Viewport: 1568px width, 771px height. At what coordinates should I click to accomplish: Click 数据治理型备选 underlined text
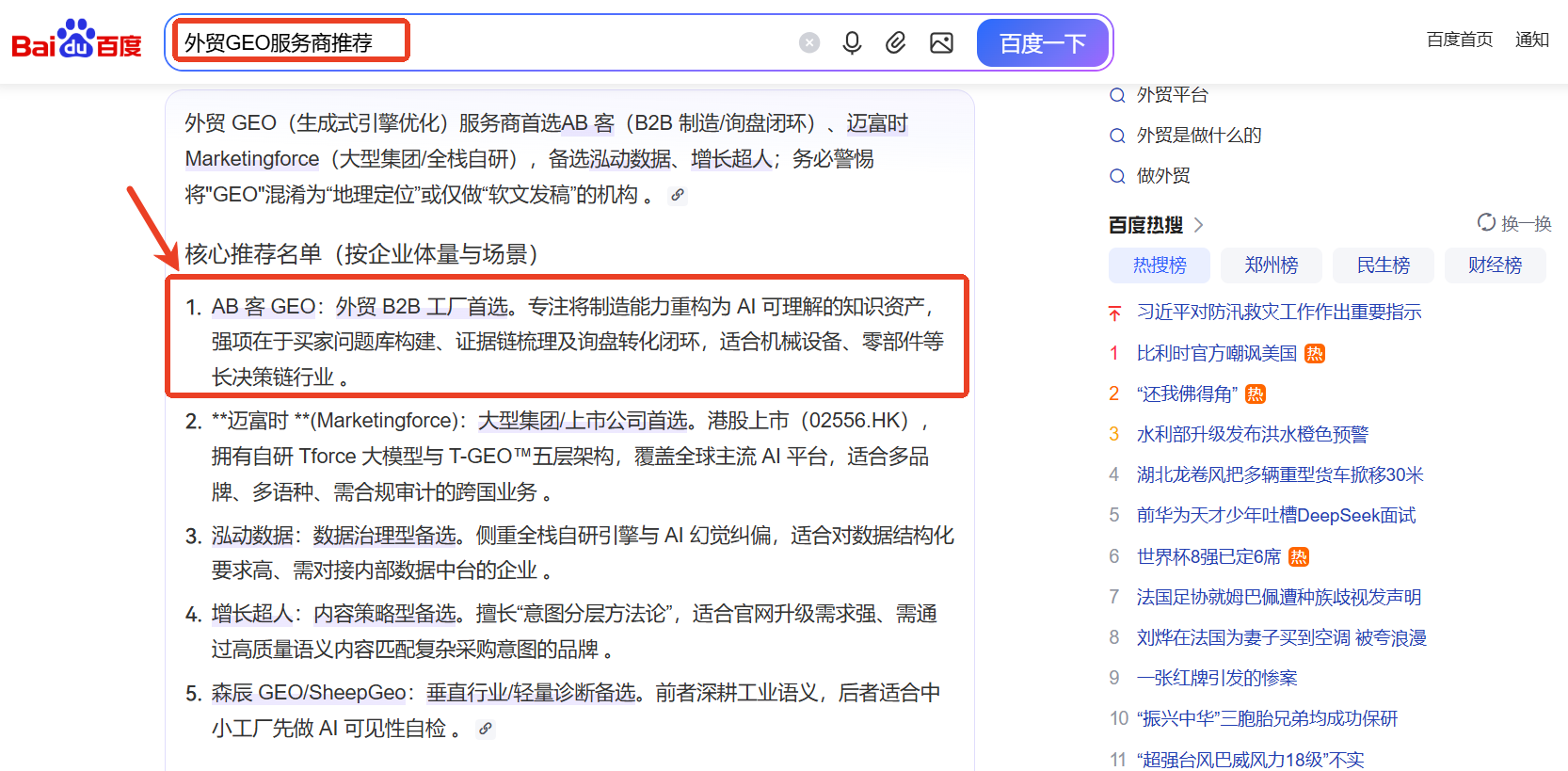pos(384,536)
